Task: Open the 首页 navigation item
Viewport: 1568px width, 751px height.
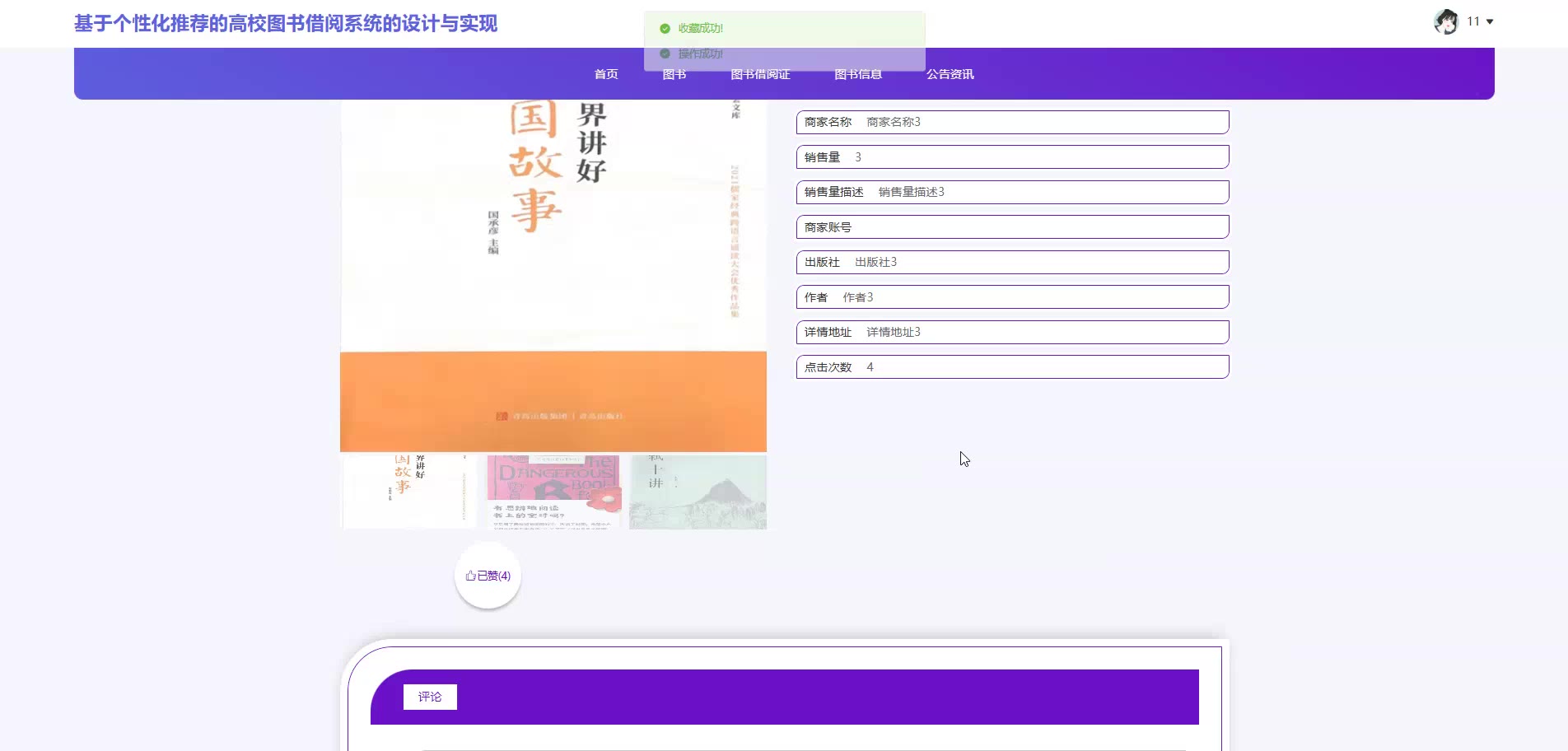Action: point(606,74)
